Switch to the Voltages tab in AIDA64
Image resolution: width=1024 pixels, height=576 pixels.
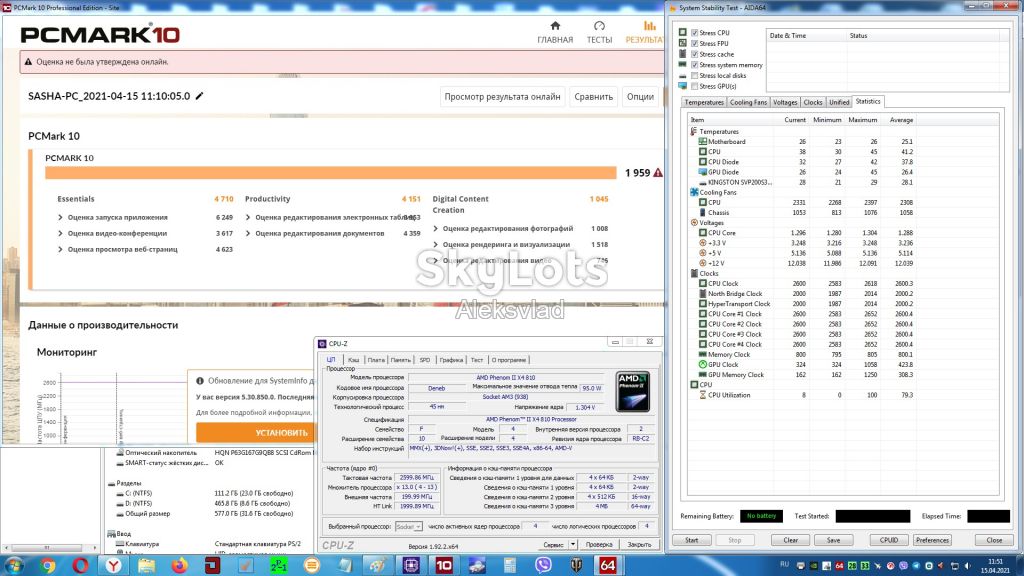[785, 102]
